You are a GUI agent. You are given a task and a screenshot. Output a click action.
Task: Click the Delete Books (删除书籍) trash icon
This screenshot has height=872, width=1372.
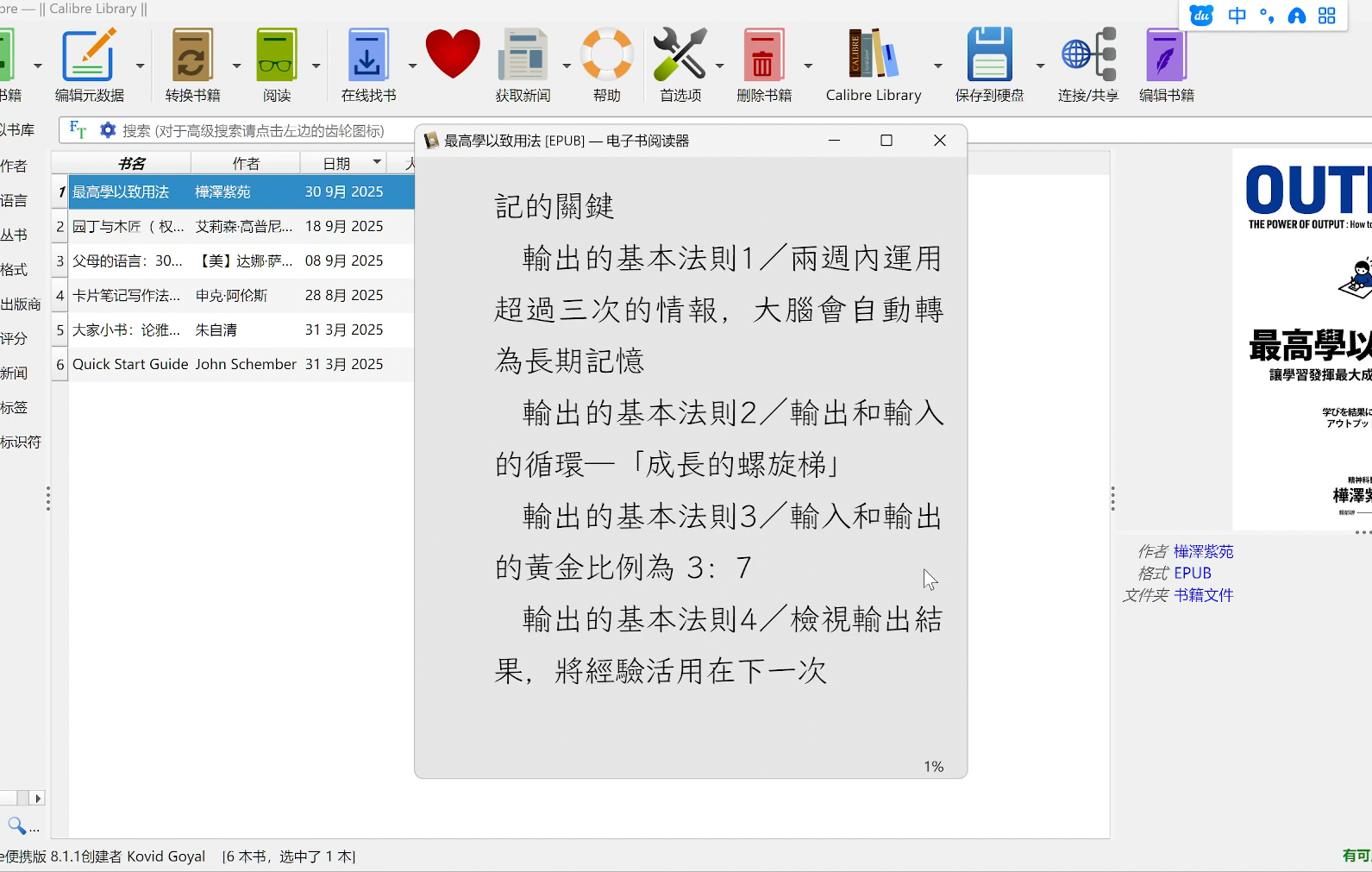pyautogui.click(x=763, y=55)
